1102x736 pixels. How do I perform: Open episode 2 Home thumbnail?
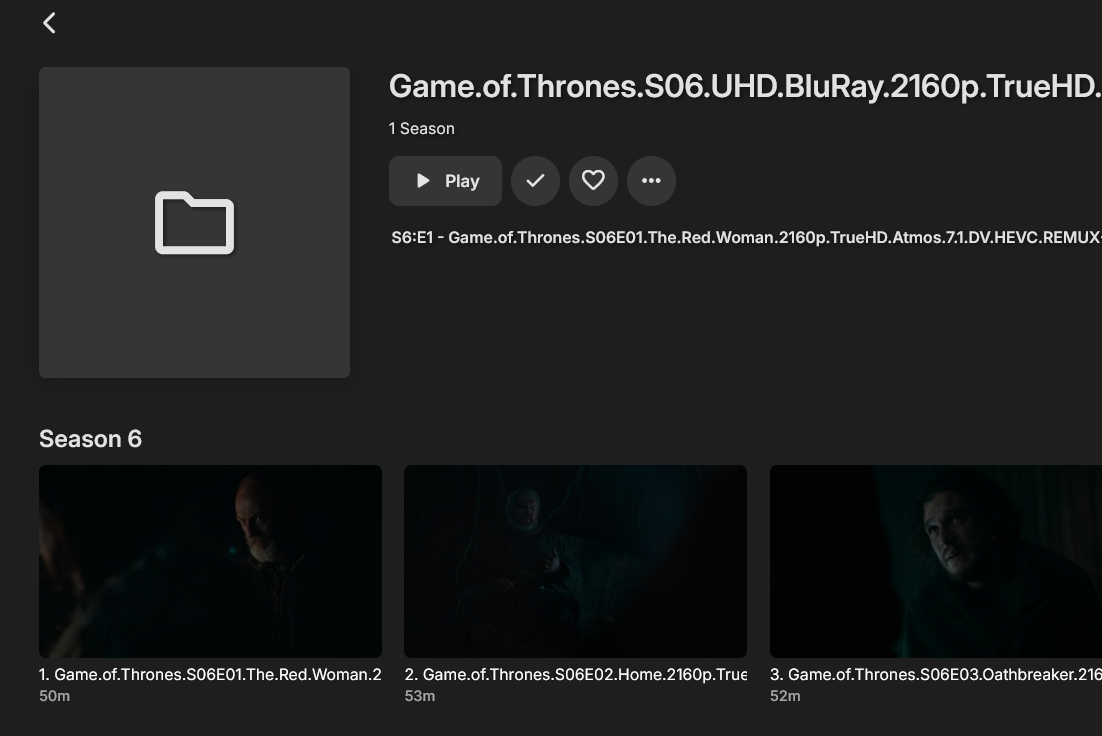[x=575, y=561]
